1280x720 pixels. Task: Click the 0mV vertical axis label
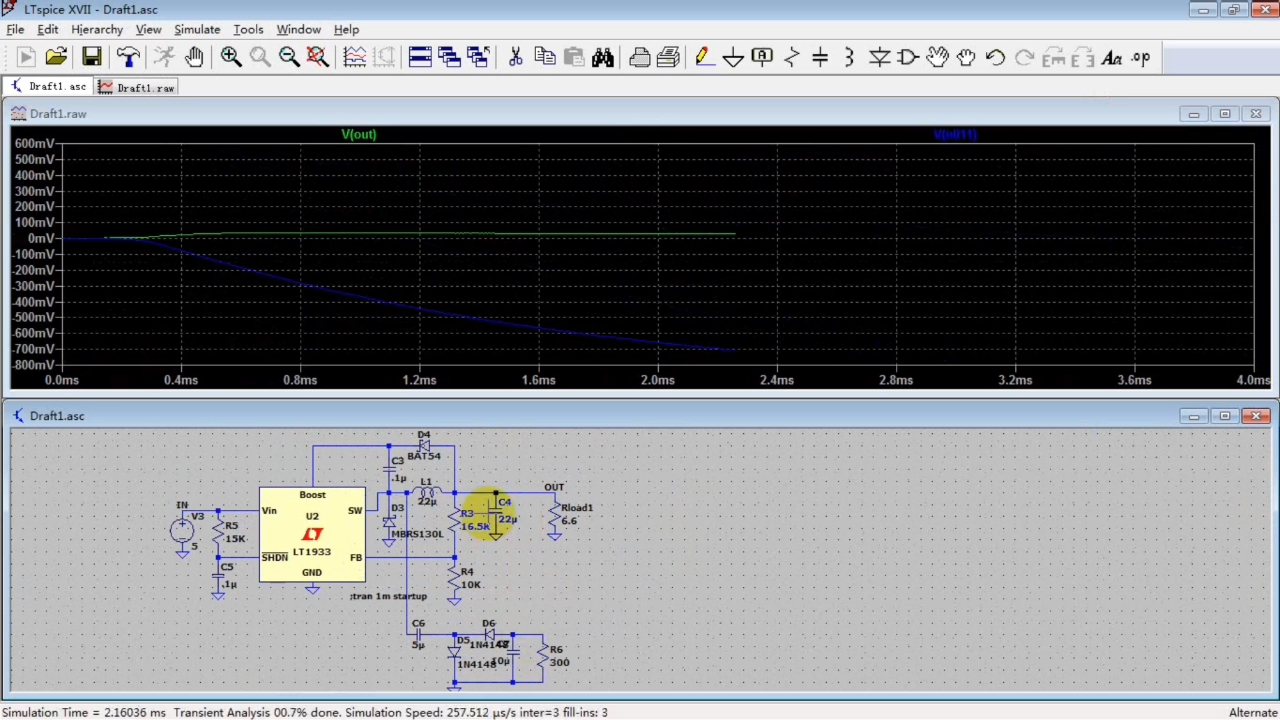tap(41, 238)
